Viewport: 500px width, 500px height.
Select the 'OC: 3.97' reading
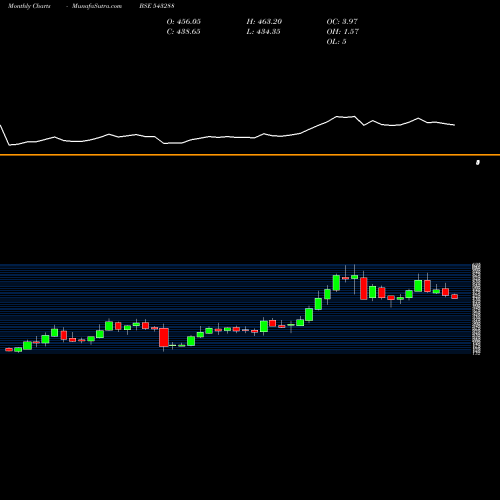click(342, 22)
